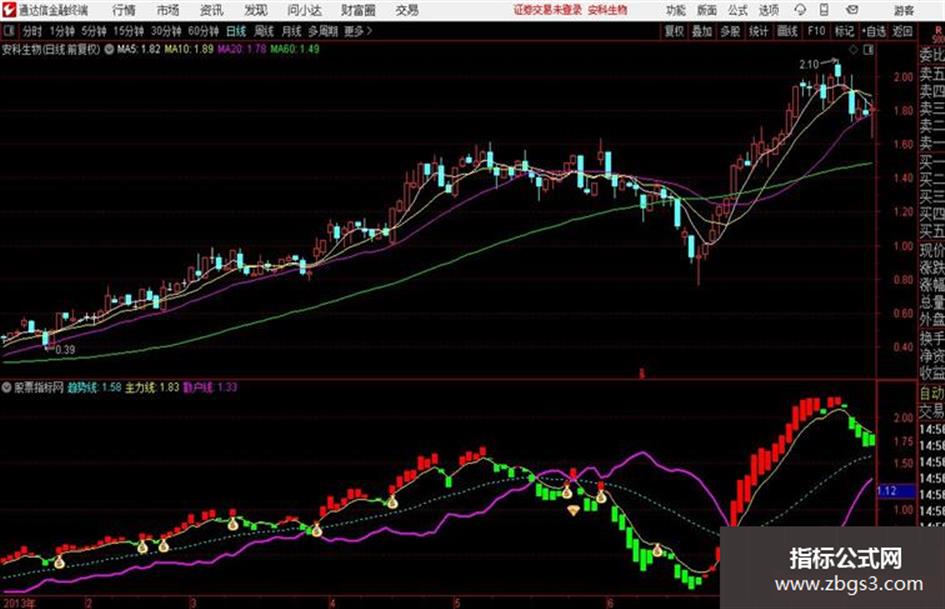The image size is (945, 609).
Task: Click the 复权 button
Action: point(674,31)
